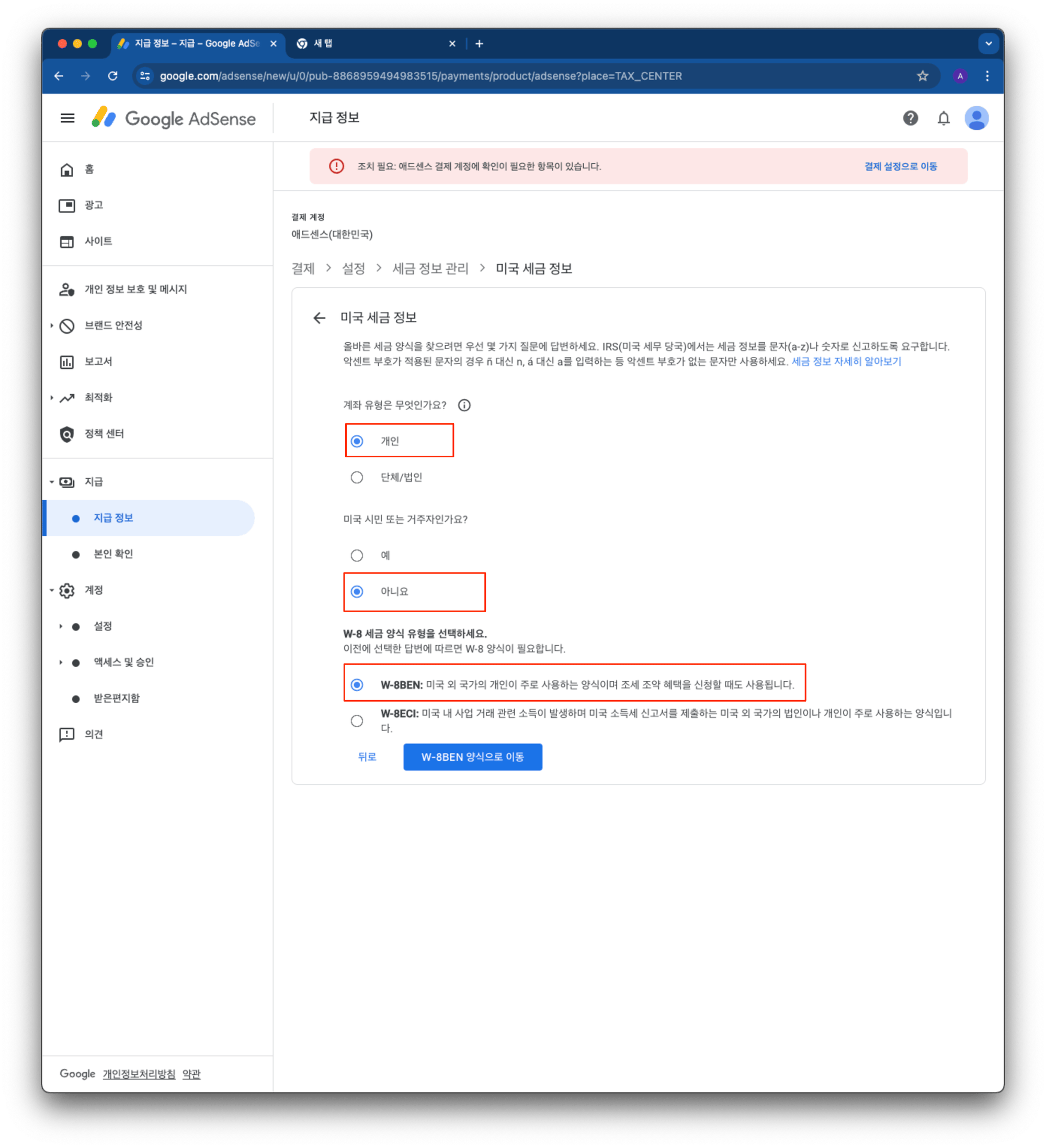1046x1148 pixels.
Task: Click the Google AdSense logo
Action: tap(174, 118)
